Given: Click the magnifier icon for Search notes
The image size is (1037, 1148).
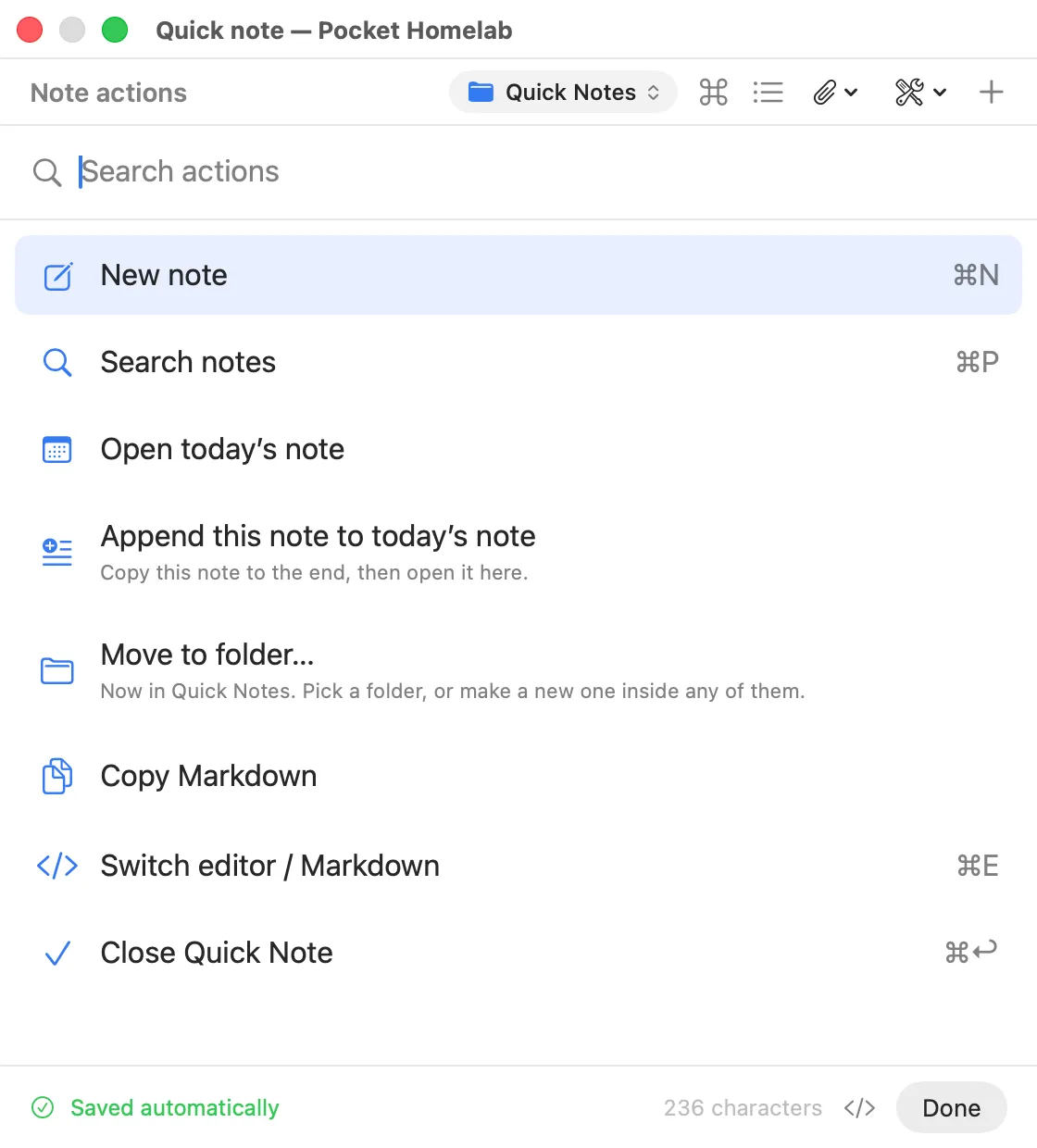Looking at the screenshot, I should point(57,362).
